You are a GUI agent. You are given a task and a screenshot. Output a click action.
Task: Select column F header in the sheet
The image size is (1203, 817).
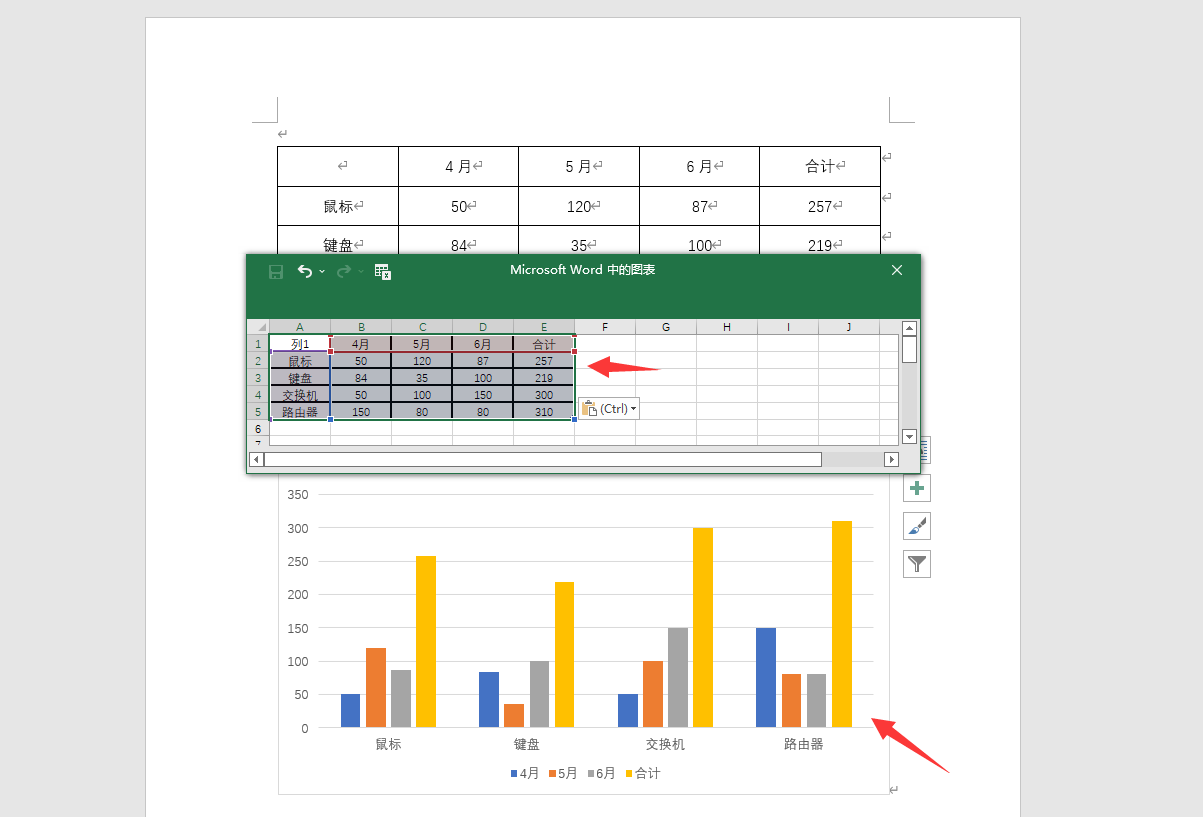[605, 327]
